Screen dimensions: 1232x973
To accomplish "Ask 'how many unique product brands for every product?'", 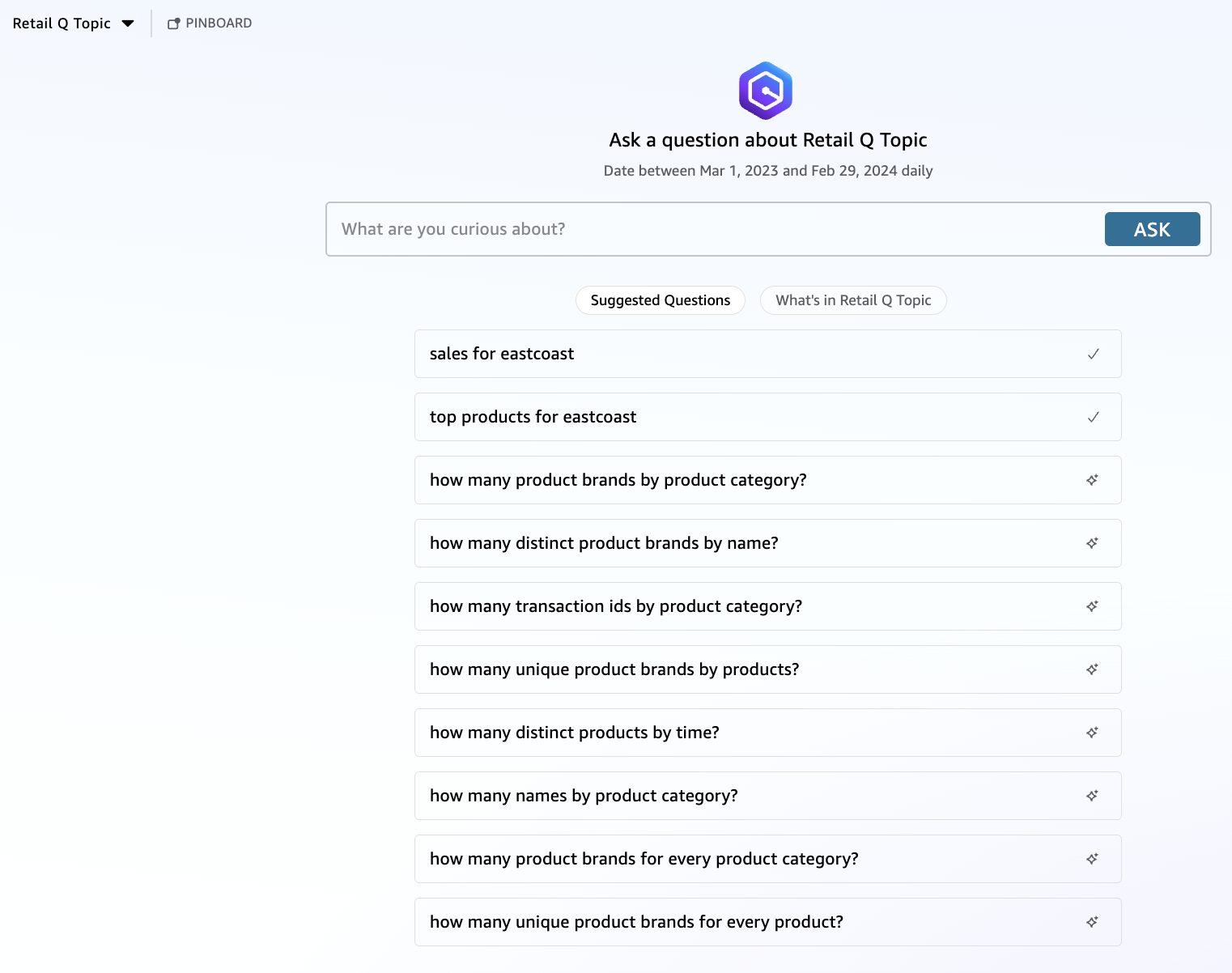I will [x=768, y=922].
